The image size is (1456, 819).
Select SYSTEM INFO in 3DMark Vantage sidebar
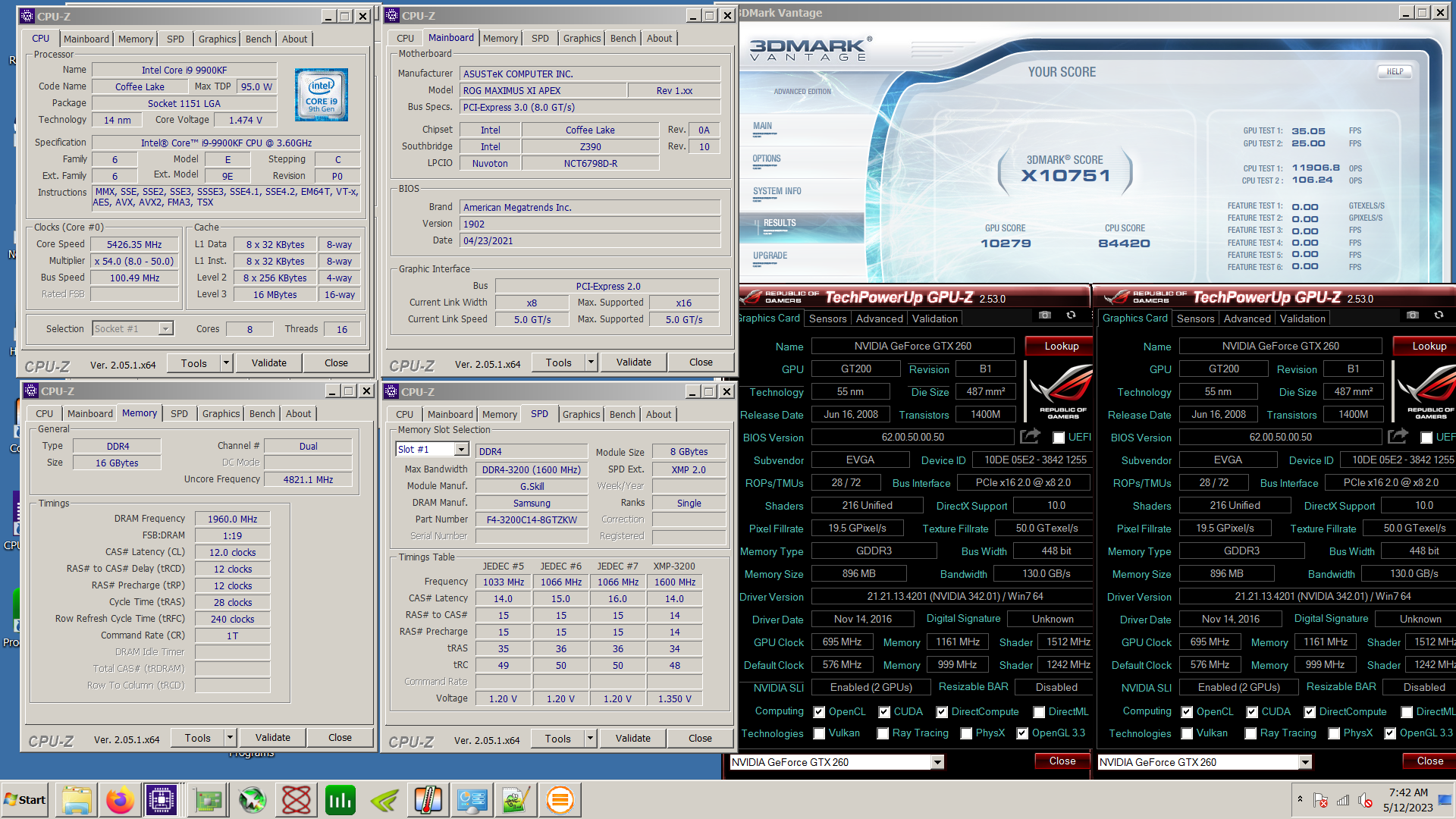(x=777, y=191)
